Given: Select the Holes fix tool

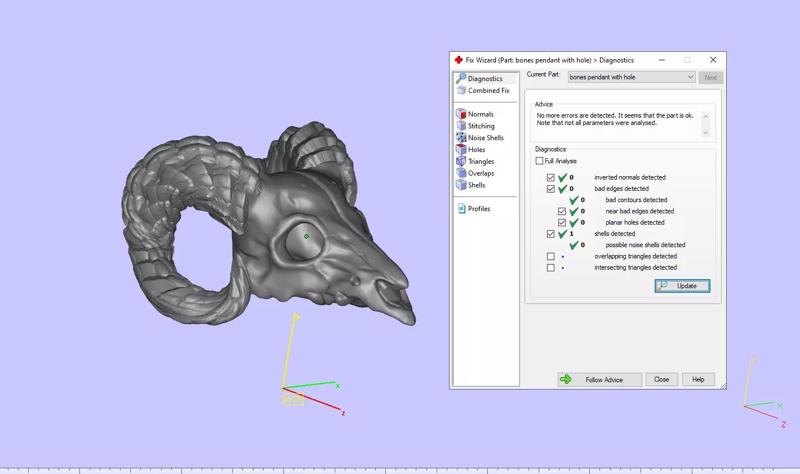Looking at the screenshot, I should [x=477, y=150].
